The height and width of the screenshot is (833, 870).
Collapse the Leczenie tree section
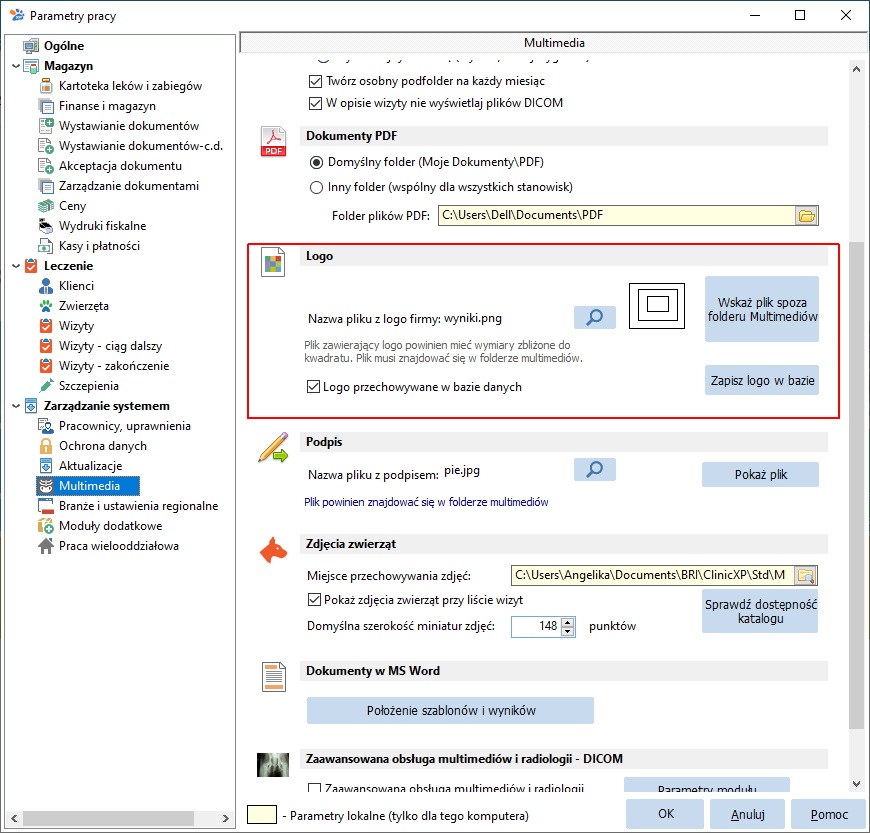tap(16, 266)
